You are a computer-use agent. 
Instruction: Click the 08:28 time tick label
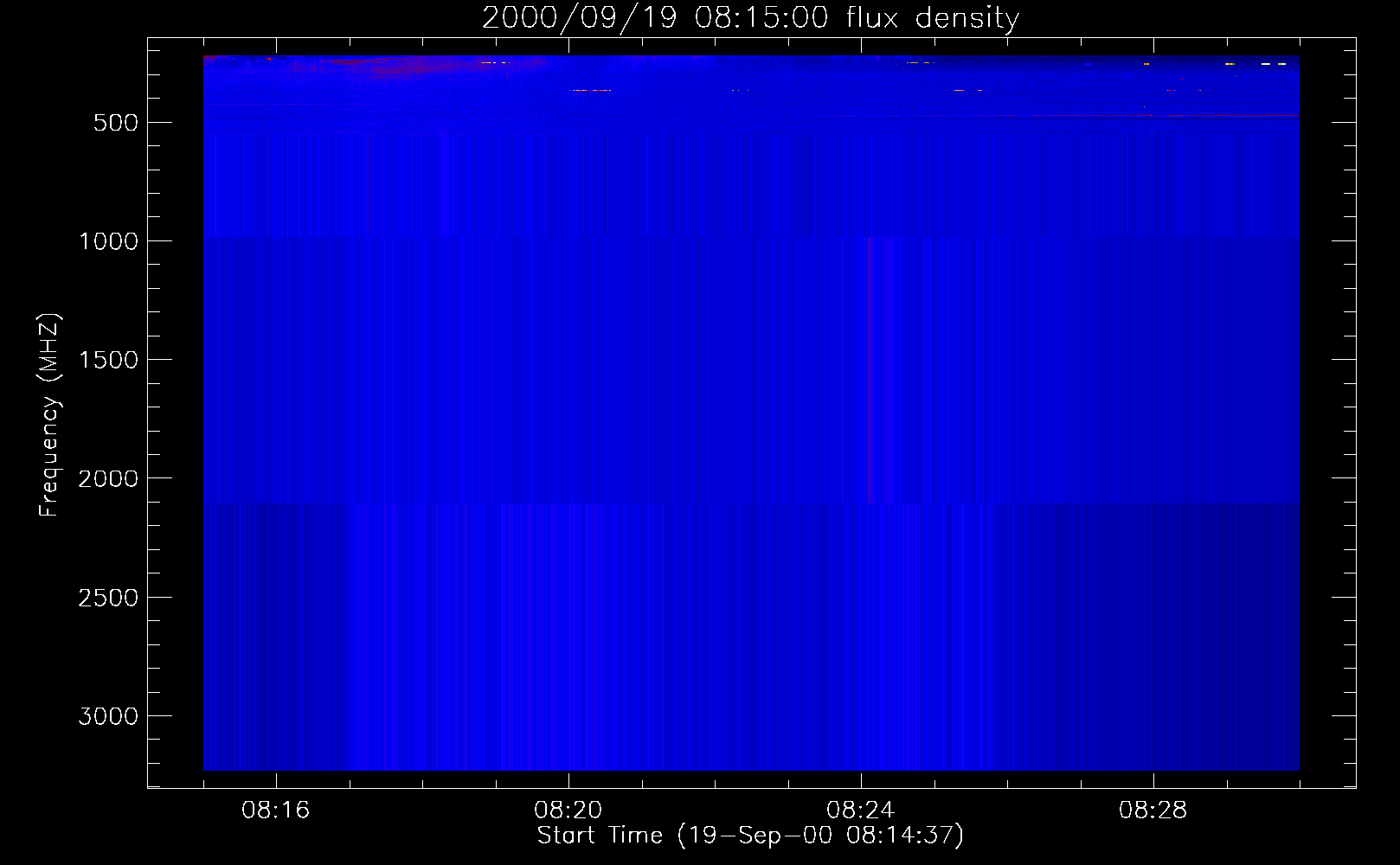(x=1153, y=811)
